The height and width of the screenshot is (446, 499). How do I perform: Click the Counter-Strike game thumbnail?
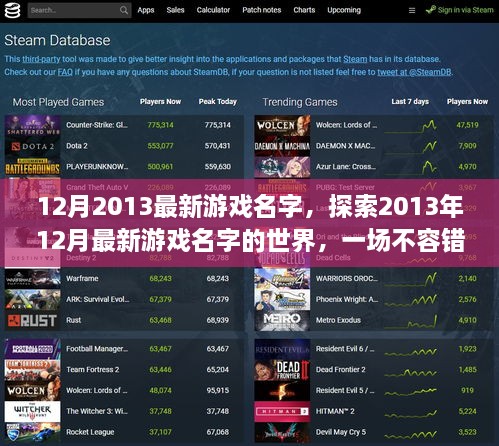pyautogui.click(x=33, y=125)
